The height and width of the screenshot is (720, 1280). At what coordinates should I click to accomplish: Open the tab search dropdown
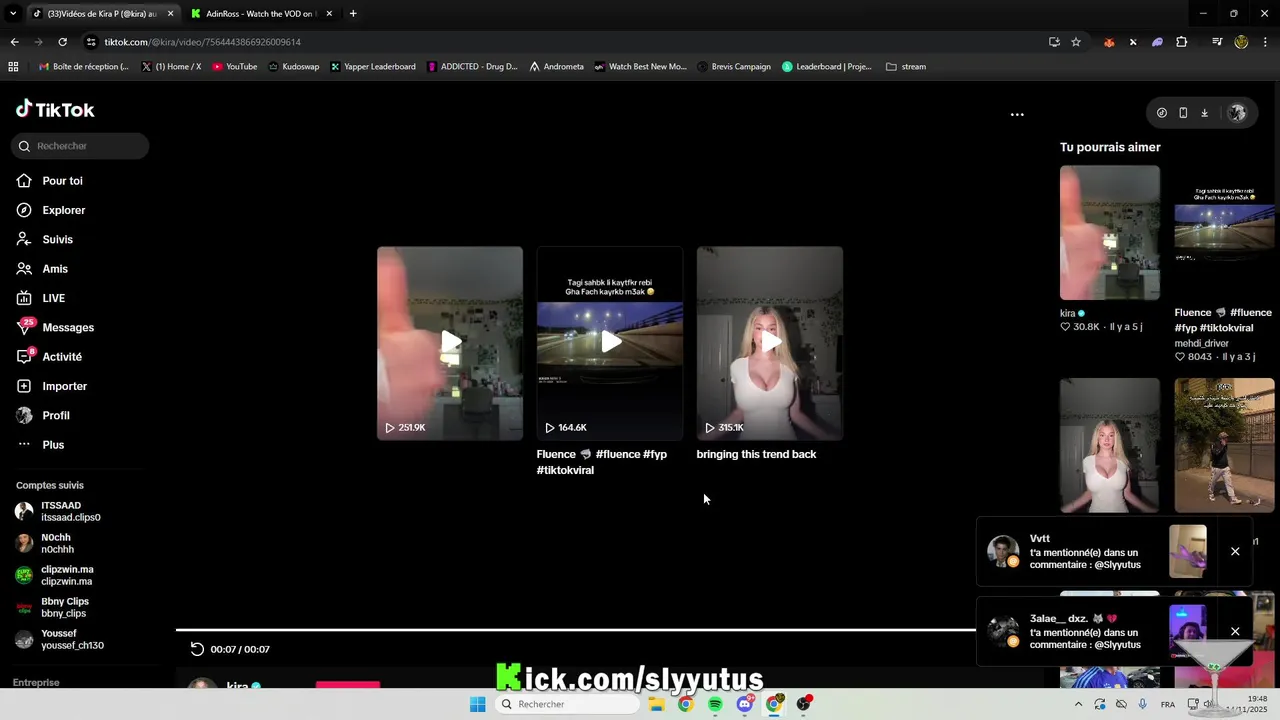point(13,14)
